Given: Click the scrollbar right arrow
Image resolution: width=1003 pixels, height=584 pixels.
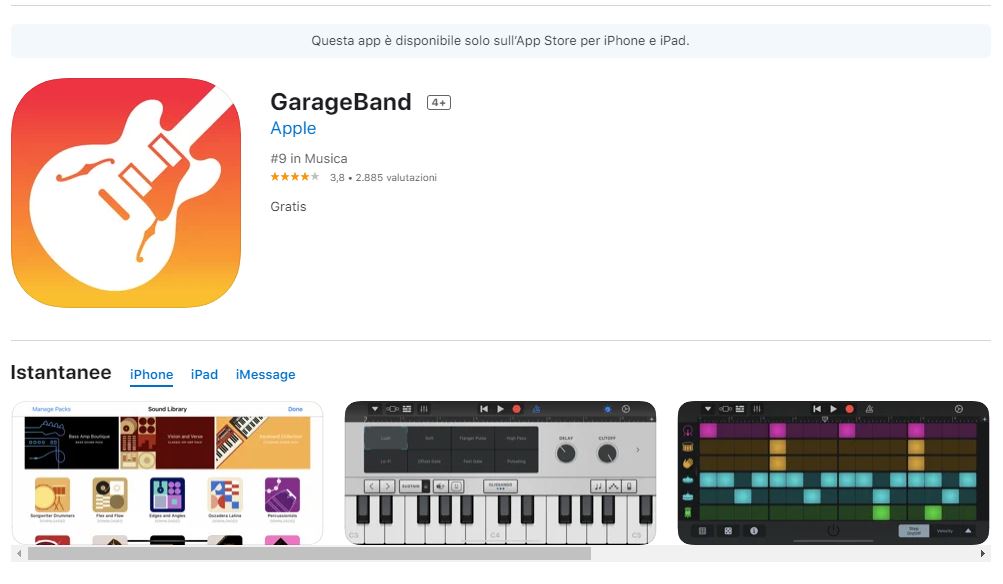Looking at the screenshot, I should point(983,554).
